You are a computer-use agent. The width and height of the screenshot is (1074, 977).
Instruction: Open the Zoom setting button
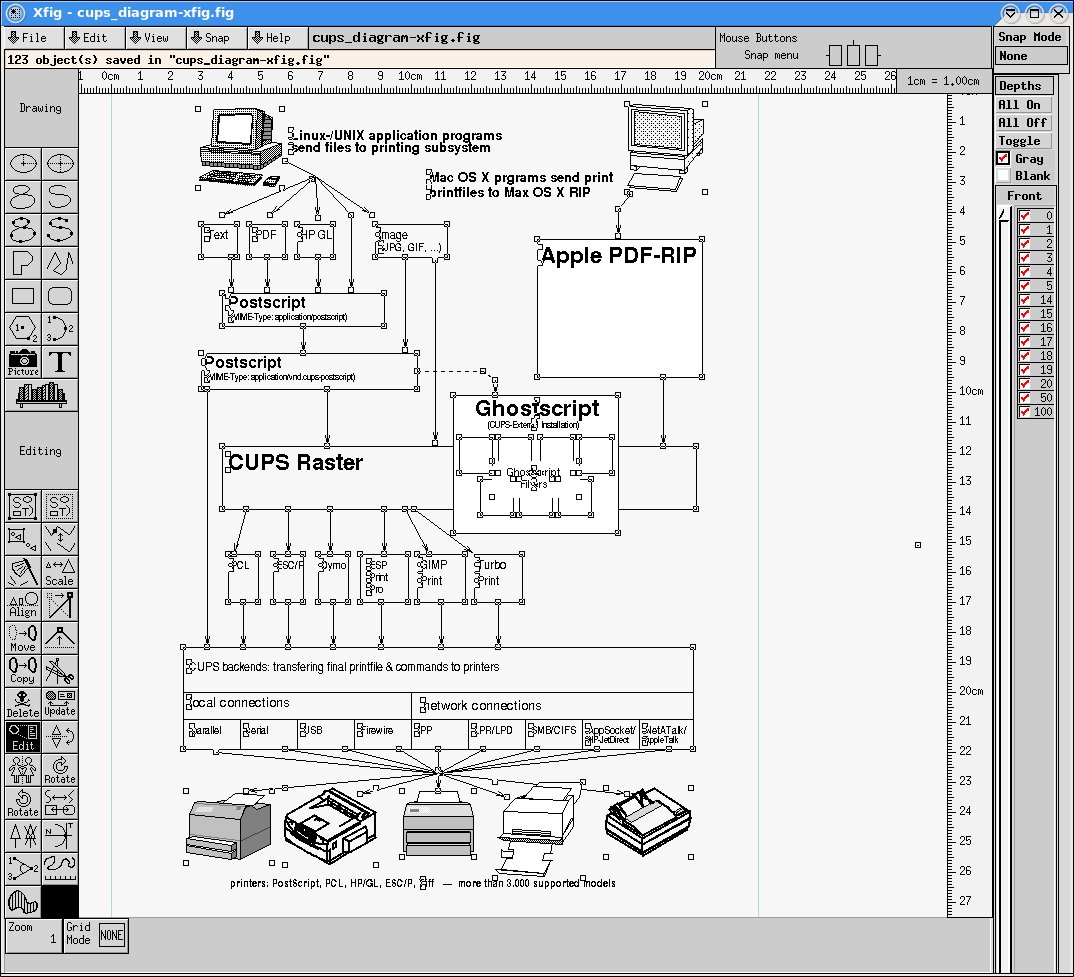click(33, 936)
